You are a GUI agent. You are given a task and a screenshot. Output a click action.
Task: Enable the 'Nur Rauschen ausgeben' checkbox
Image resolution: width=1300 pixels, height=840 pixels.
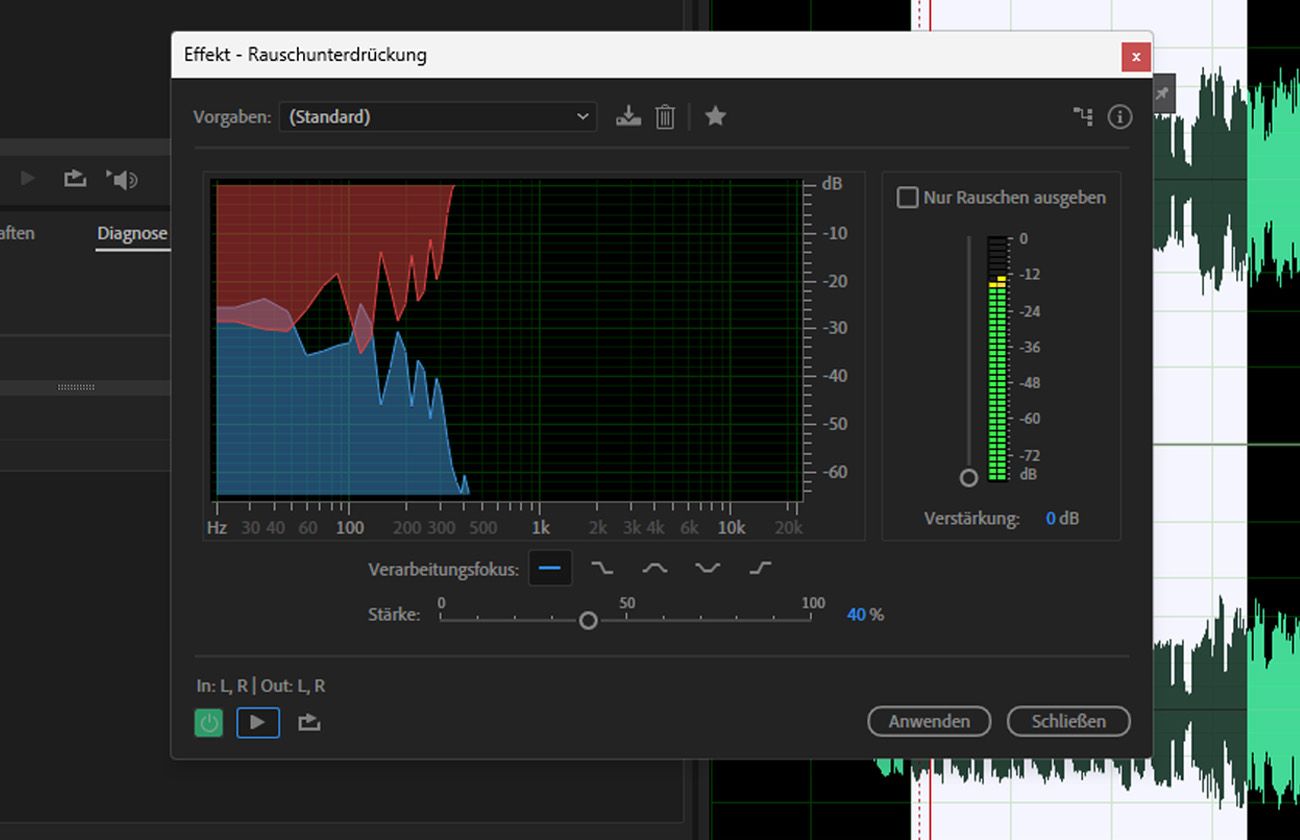(x=907, y=198)
